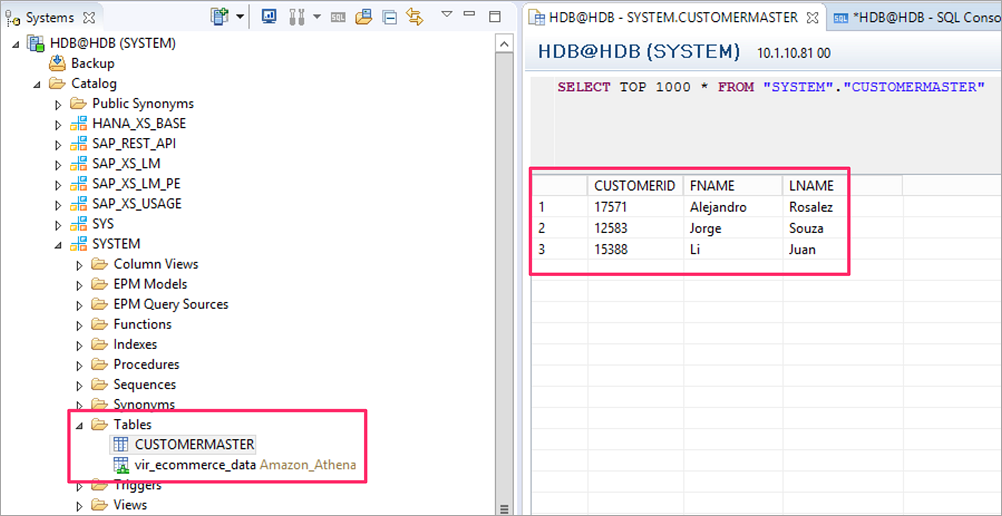Select the Souza cell

(842, 228)
